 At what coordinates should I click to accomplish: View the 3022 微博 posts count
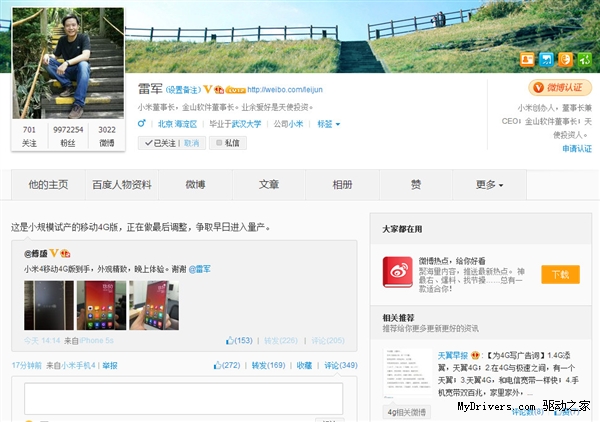pos(107,136)
